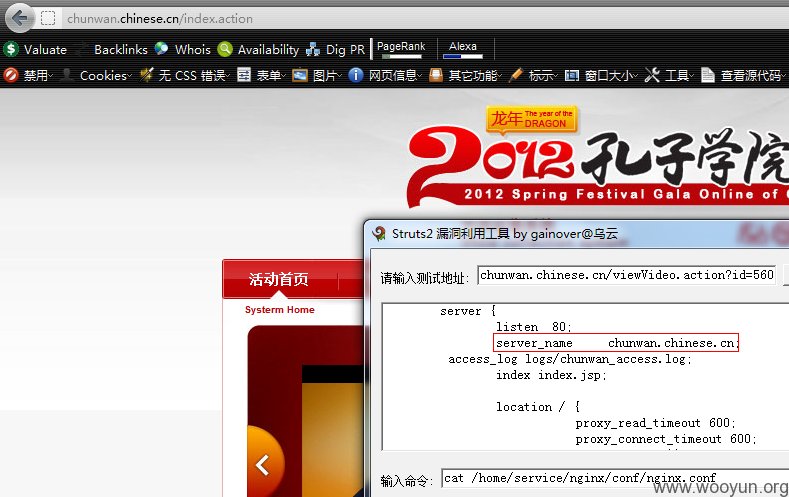This screenshot has height=497, width=789.
Task: Open the Cookies dropdown menu
Action: 106,75
